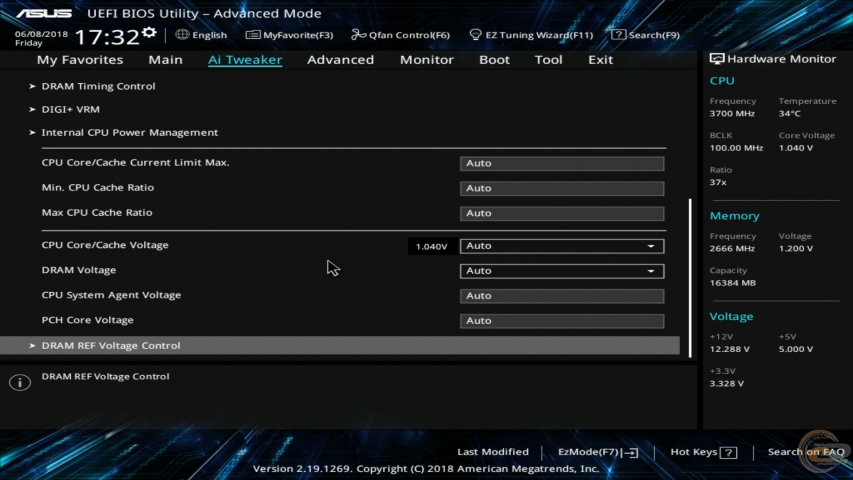853x480 pixels.
Task: Launch EZ Tuning Wizard(F11) bulb icon
Action: [x=476, y=35]
